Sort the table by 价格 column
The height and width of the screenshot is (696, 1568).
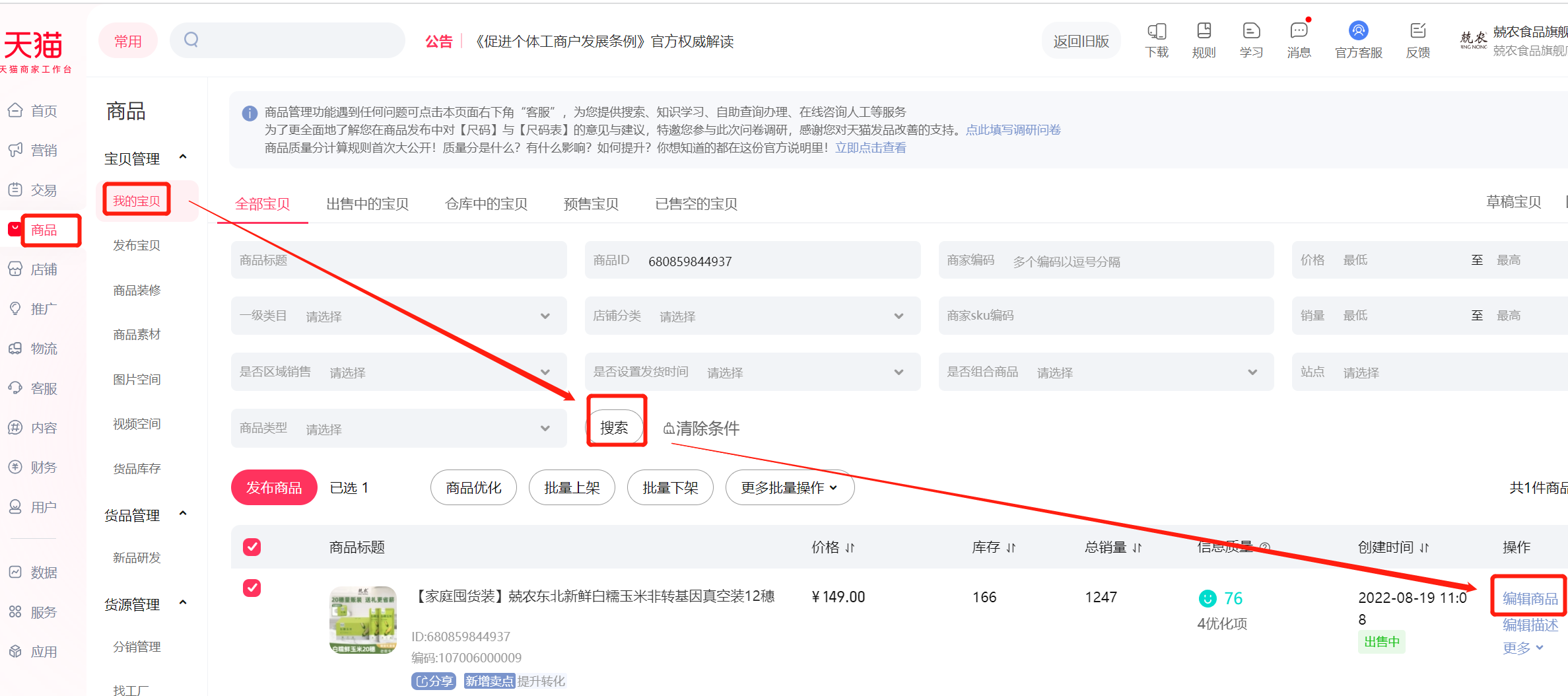pyautogui.click(x=833, y=547)
